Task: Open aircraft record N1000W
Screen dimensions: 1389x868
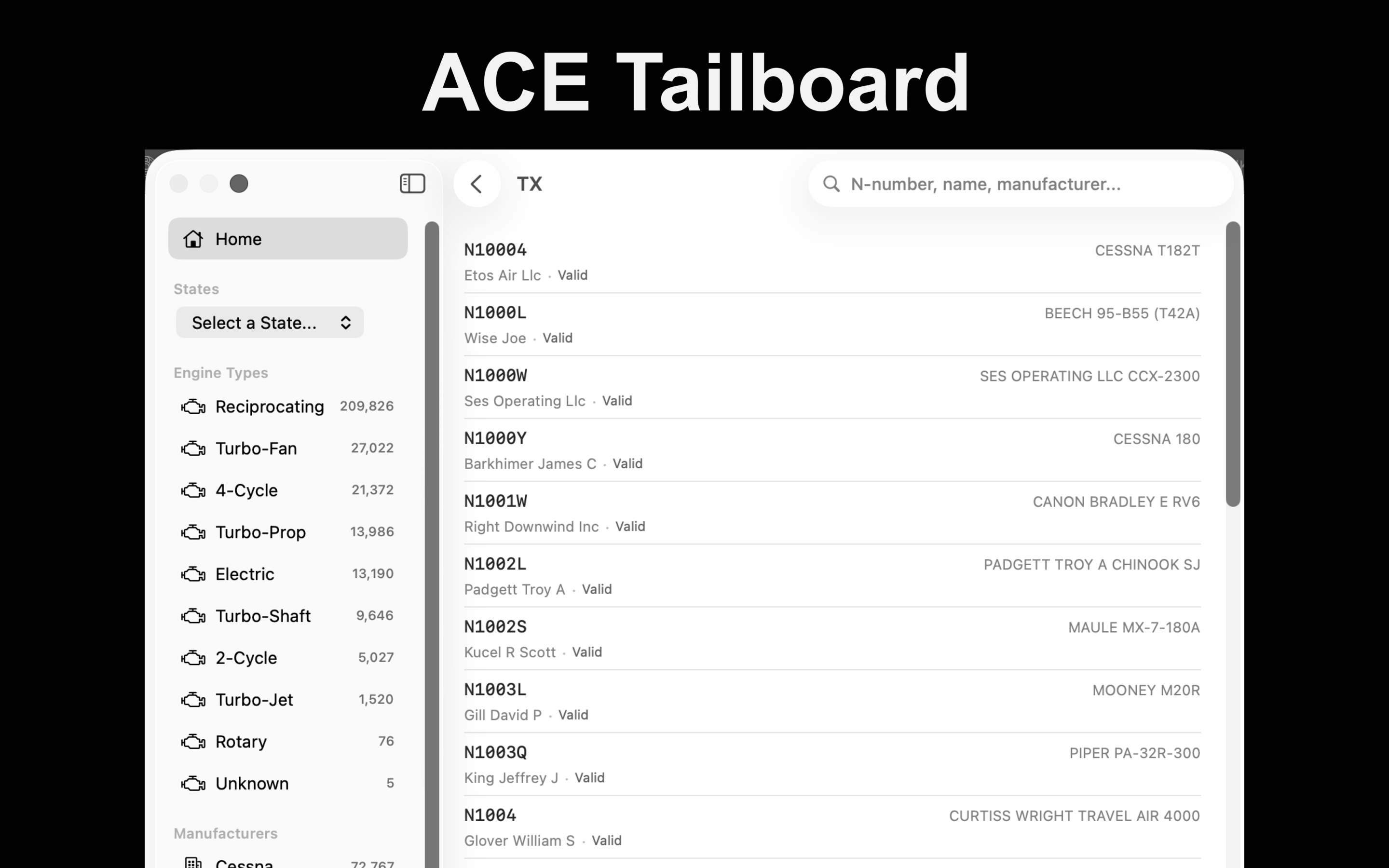Action: (x=832, y=388)
